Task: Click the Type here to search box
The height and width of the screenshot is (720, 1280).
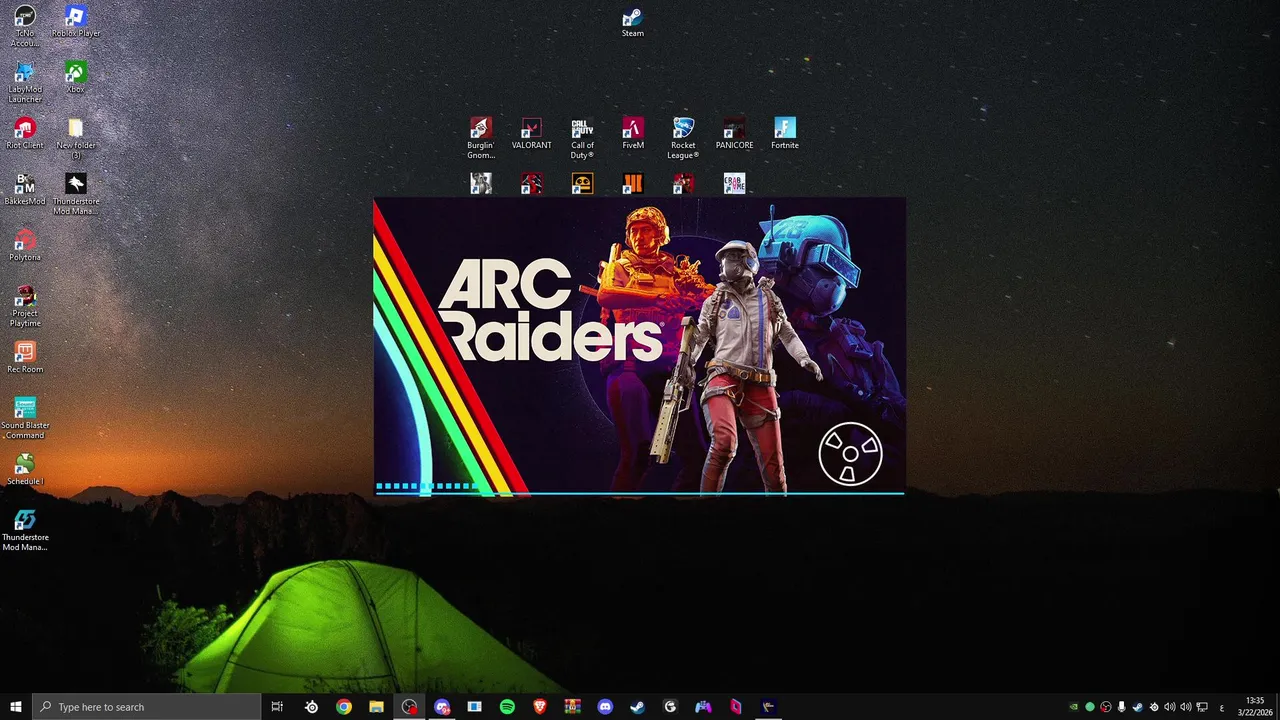Action: pos(146,707)
